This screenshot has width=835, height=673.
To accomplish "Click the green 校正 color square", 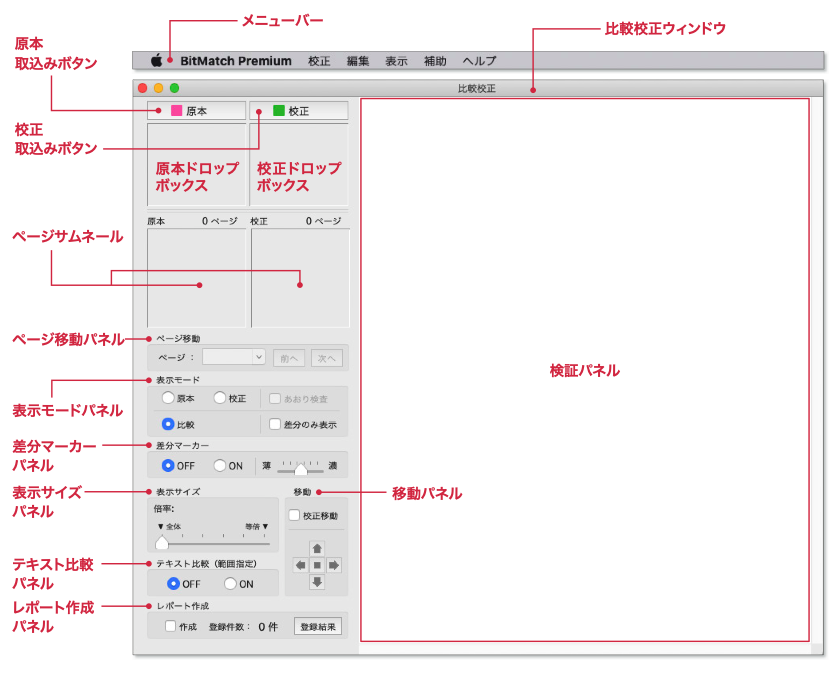I will [279, 110].
